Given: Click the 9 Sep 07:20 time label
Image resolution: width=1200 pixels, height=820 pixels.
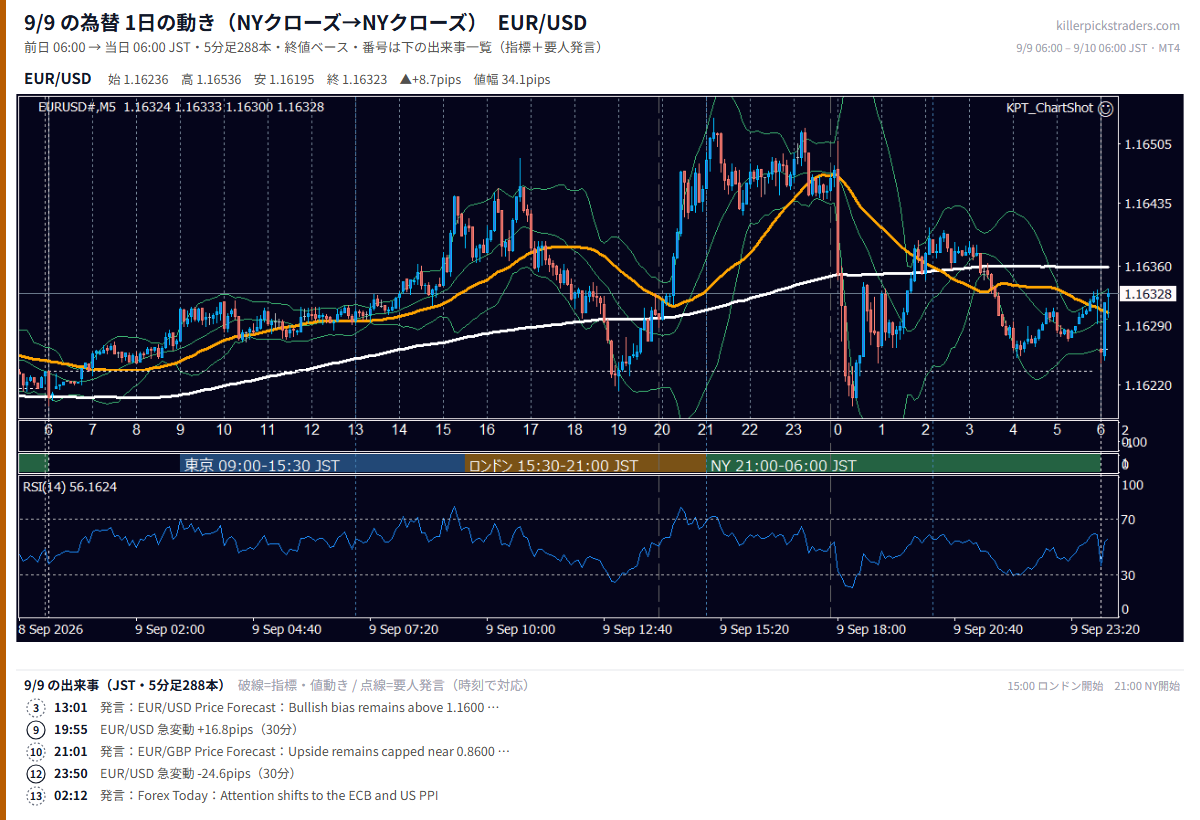Looking at the screenshot, I should tap(404, 629).
